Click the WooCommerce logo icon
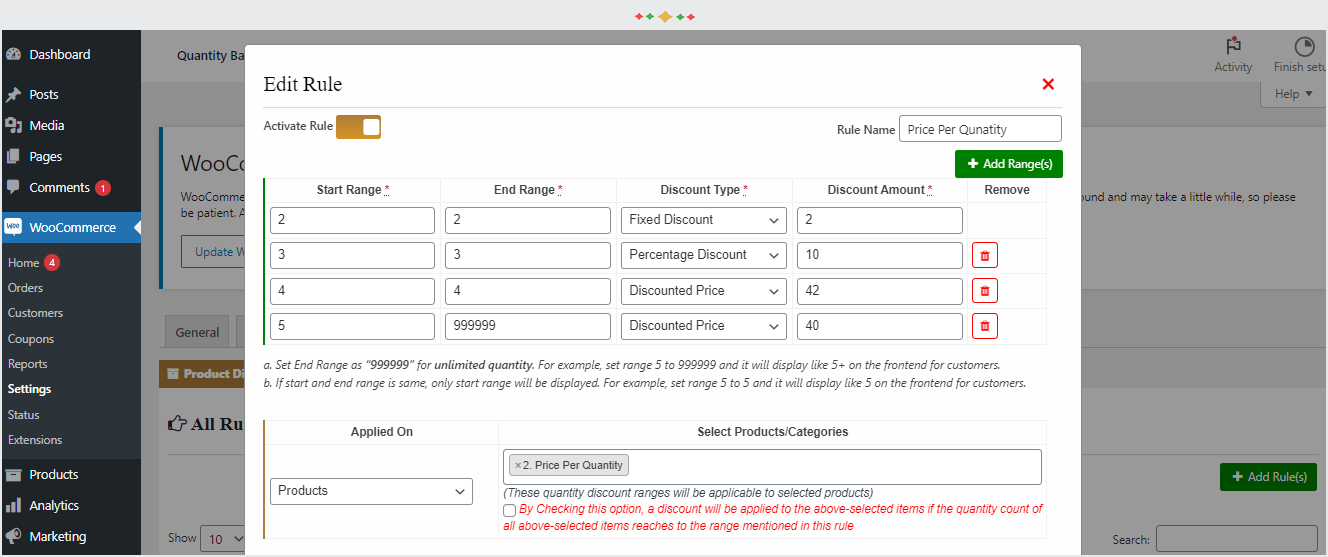This screenshot has height=557, width=1328. (x=13, y=227)
